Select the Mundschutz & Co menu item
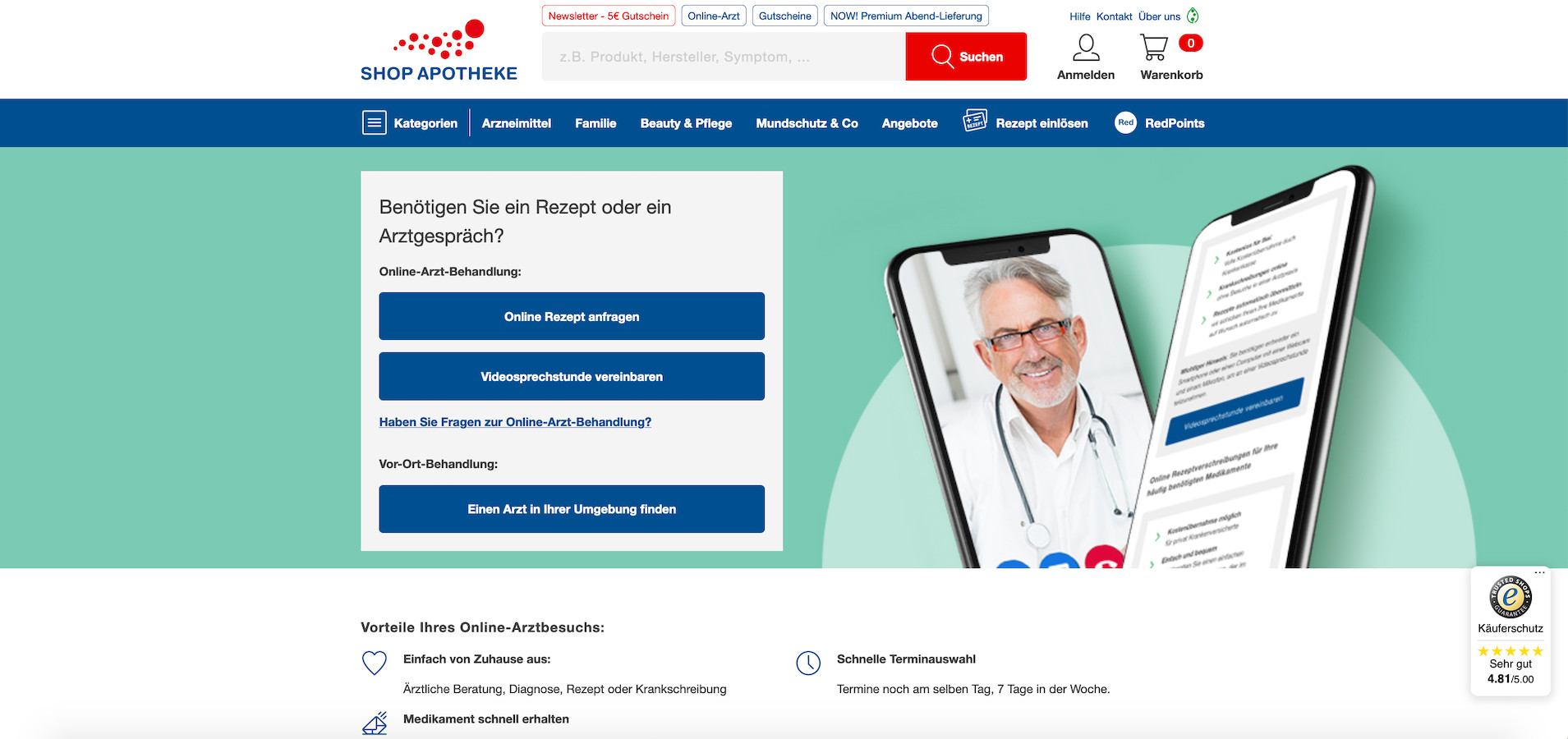This screenshot has width=1568, height=739. click(x=807, y=123)
